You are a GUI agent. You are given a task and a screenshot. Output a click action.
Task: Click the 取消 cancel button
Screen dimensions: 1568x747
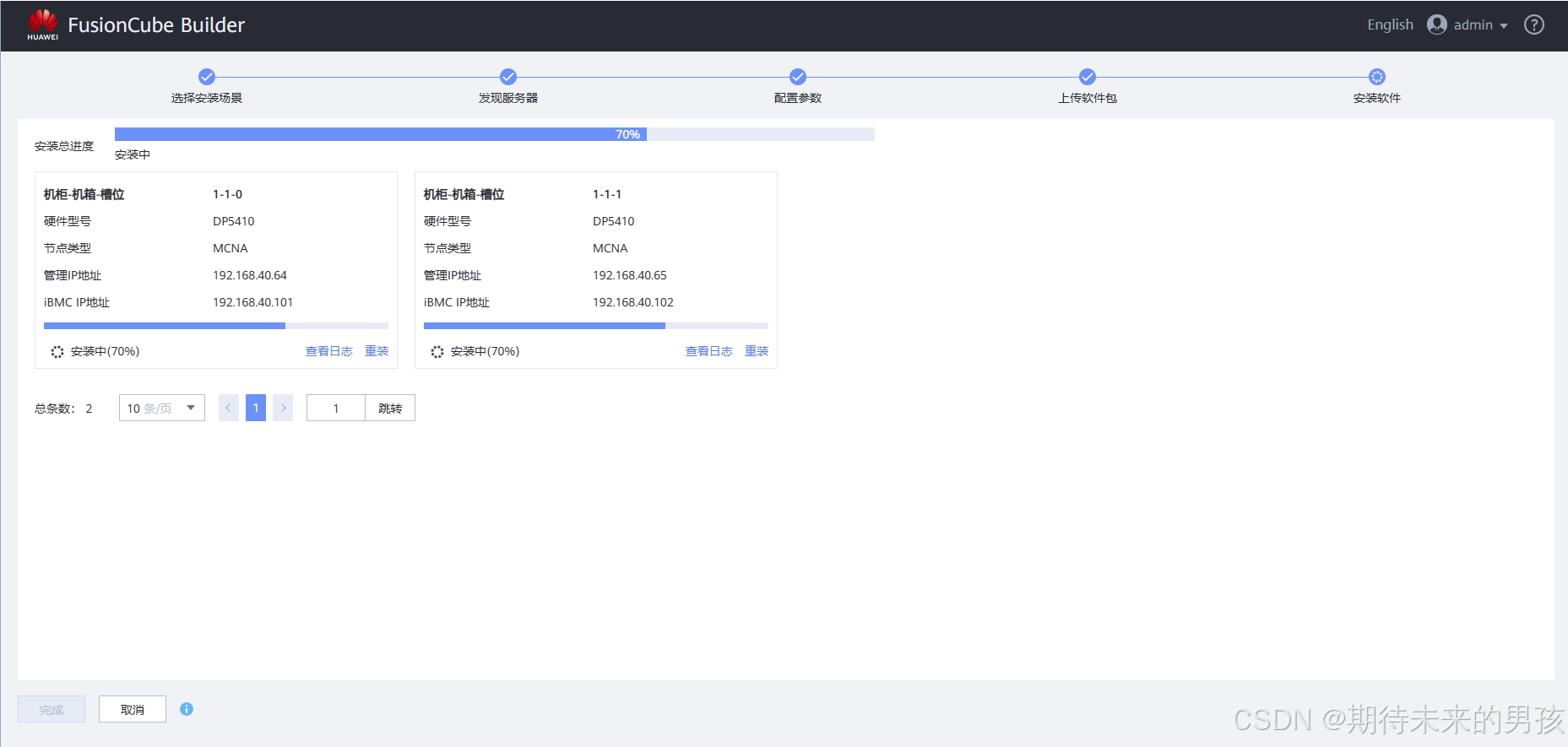tap(133, 709)
